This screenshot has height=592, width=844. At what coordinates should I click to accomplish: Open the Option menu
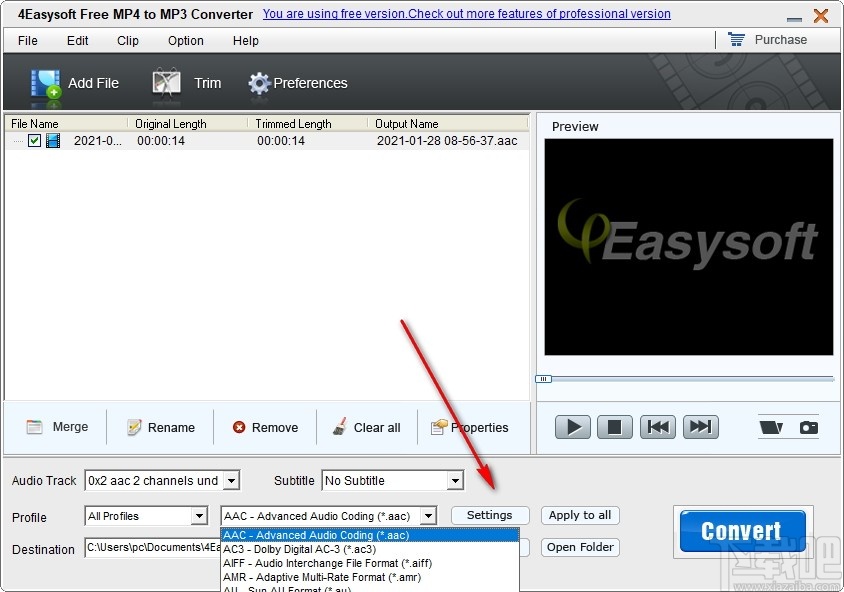185,41
